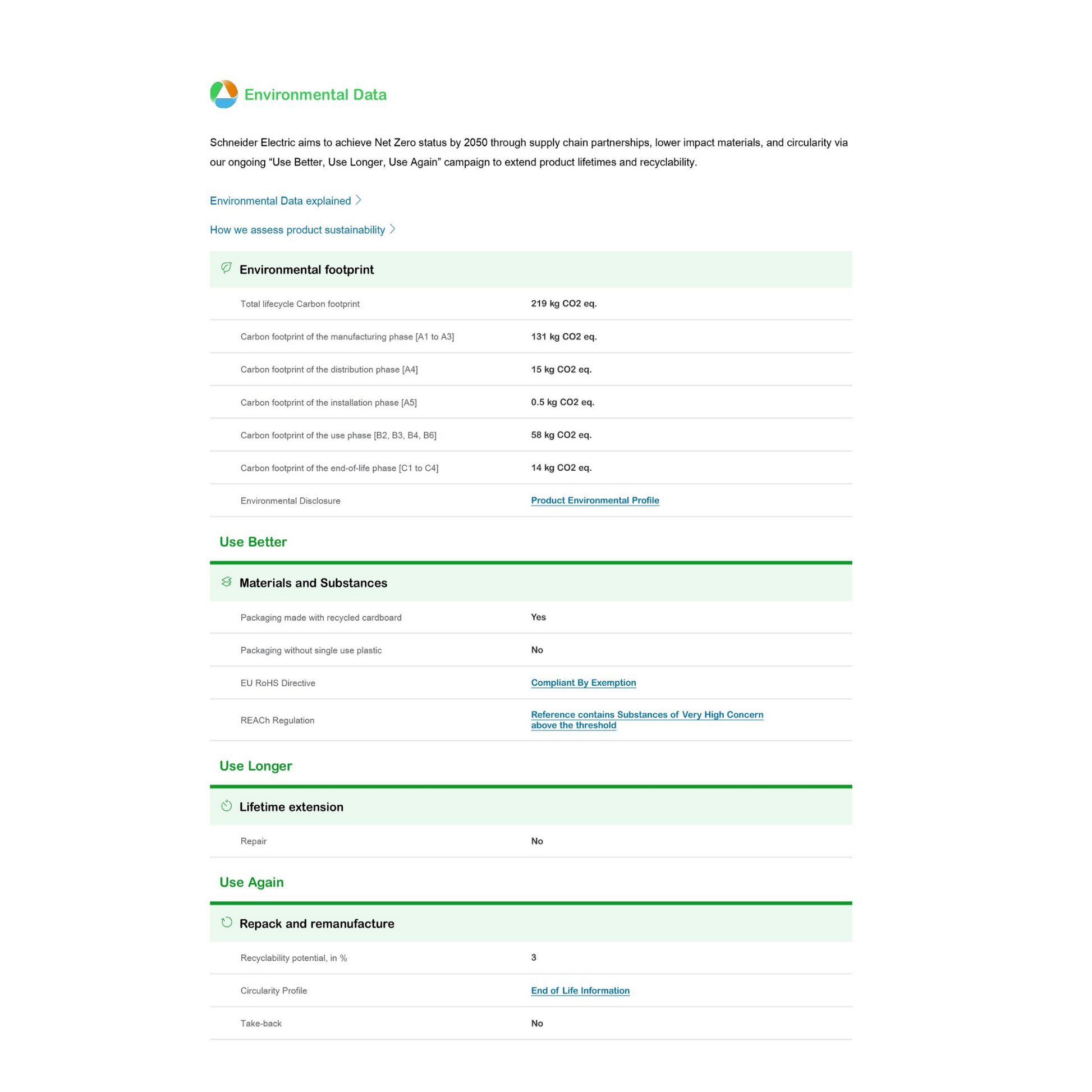Click No value for single use plastic

[x=537, y=649]
